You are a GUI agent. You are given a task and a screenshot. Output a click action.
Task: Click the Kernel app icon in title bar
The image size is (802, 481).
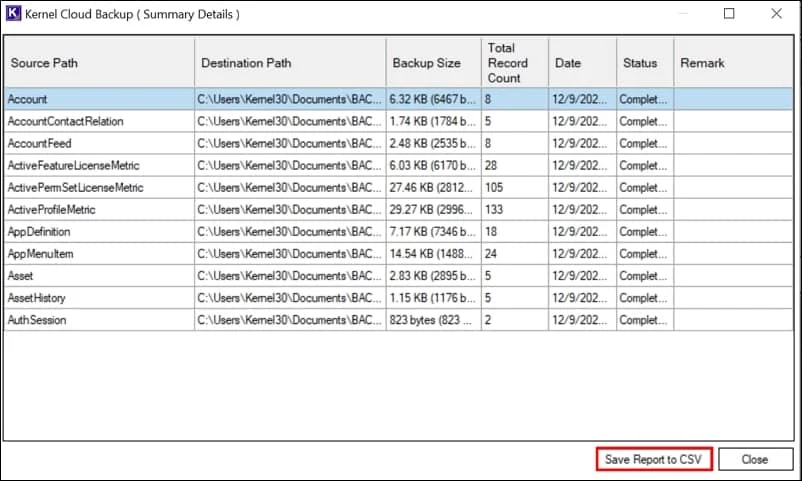pos(13,13)
